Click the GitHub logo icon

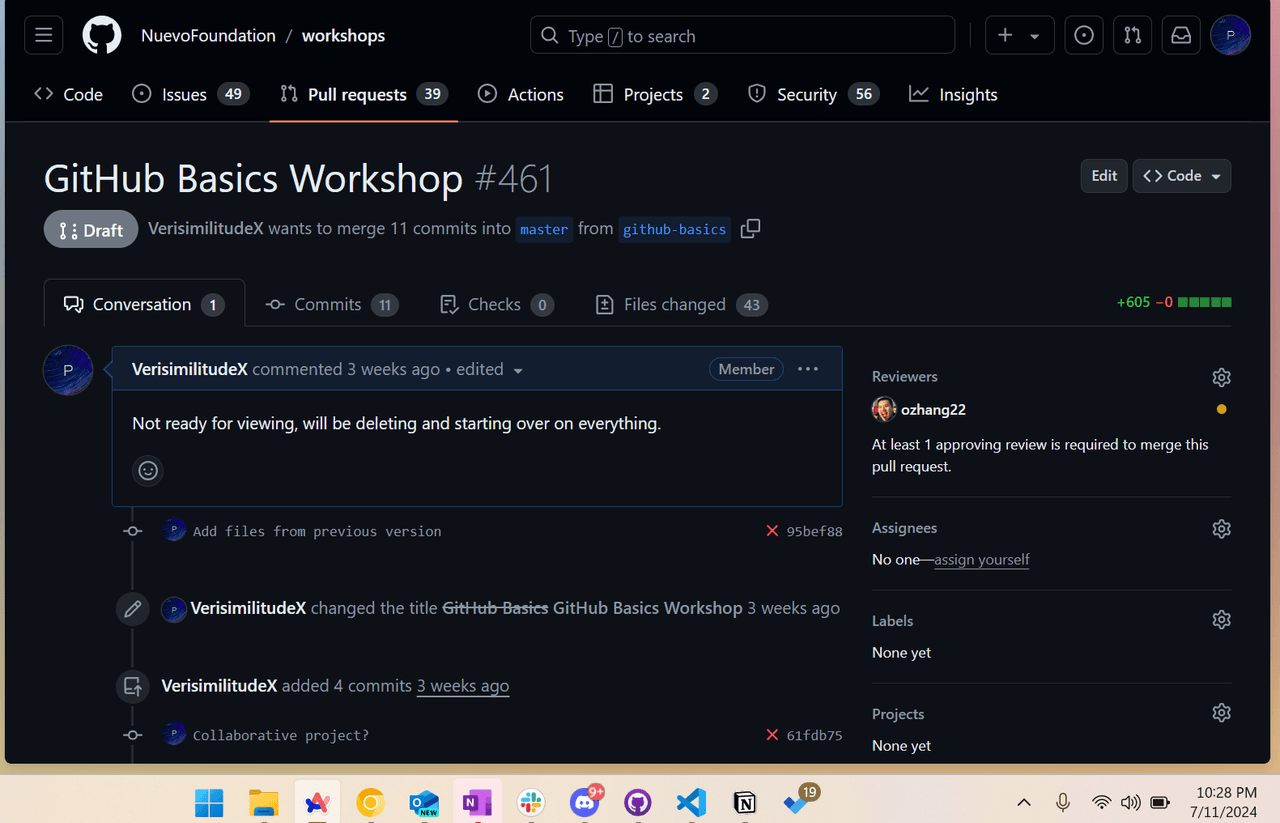point(101,36)
